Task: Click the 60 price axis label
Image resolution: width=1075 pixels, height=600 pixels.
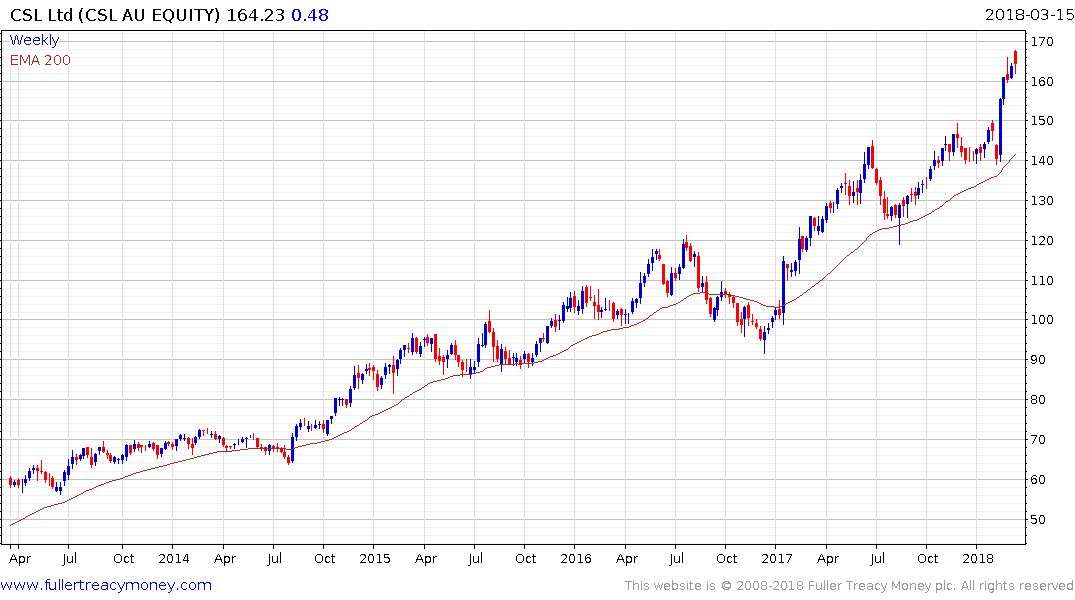Action: tap(1038, 480)
